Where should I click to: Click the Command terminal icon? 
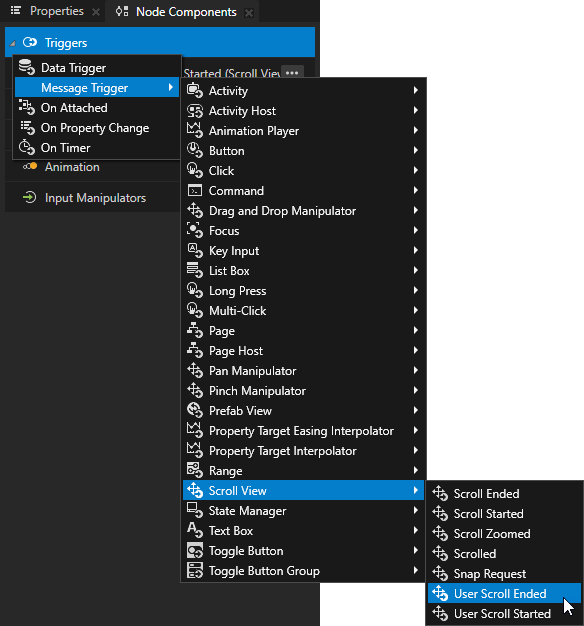click(x=195, y=190)
